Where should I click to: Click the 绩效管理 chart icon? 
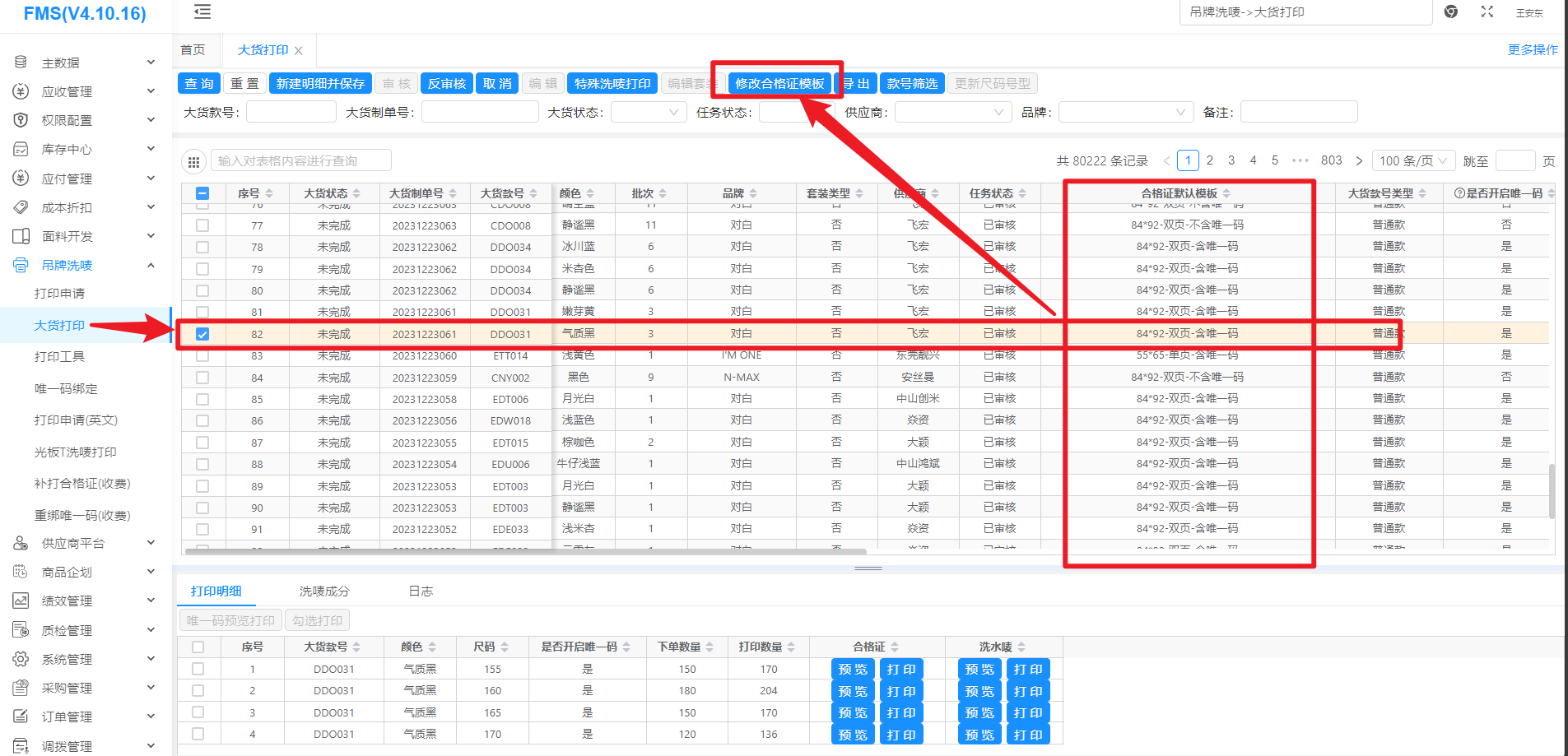pyautogui.click(x=21, y=601)
